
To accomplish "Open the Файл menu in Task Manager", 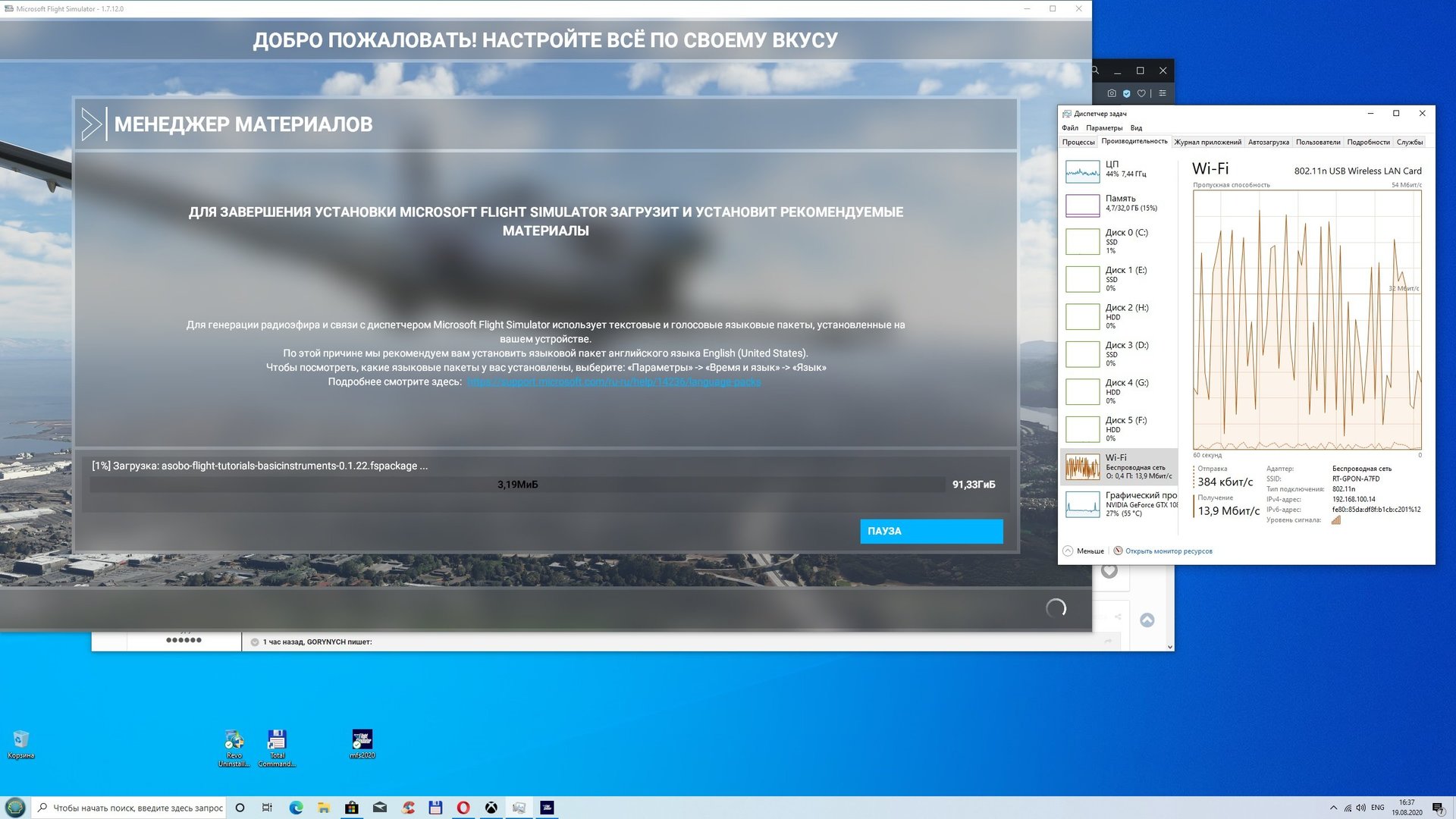I will 1069,127.
